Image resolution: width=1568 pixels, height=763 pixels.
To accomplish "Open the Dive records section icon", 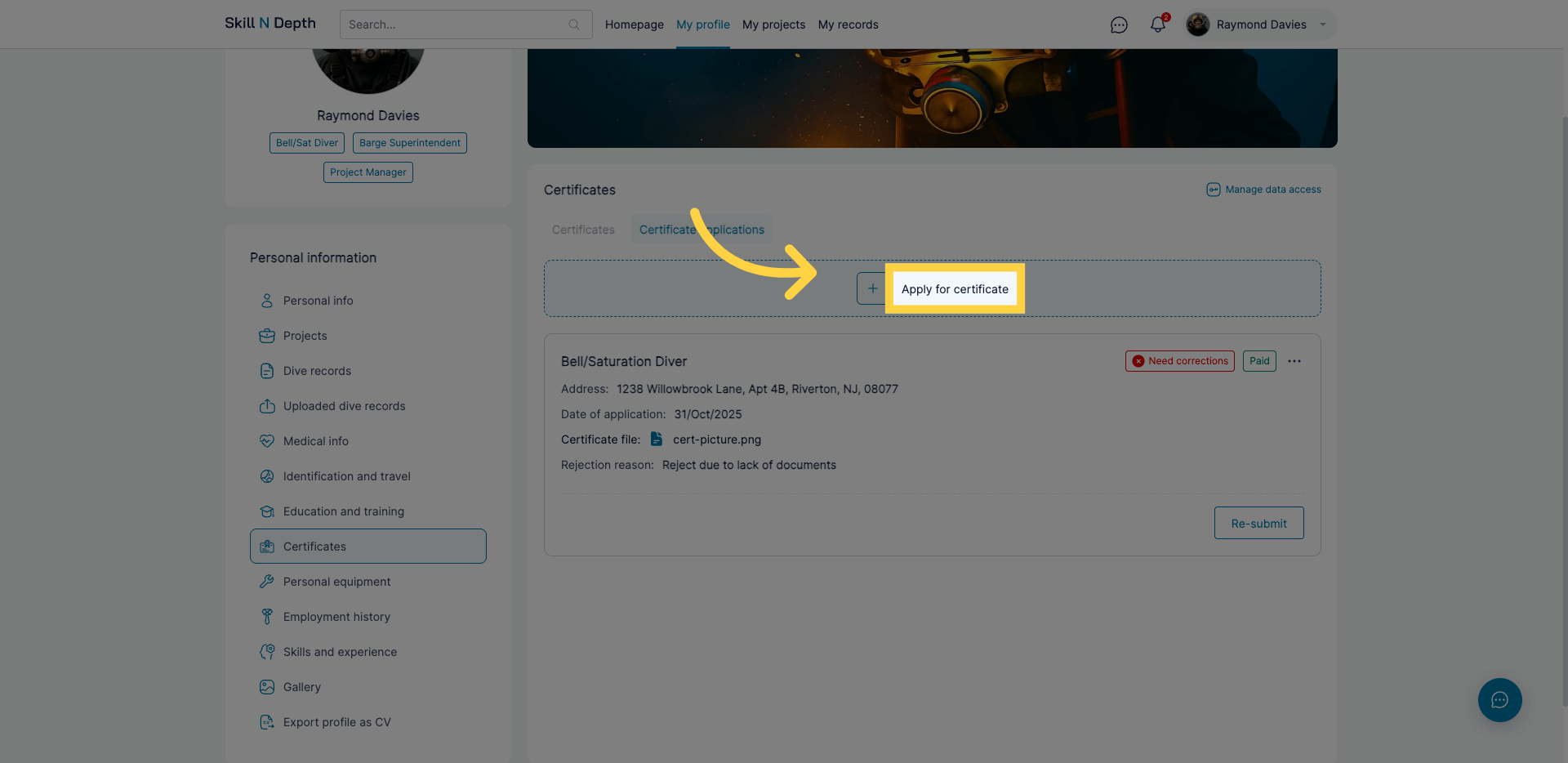I will coord(267,370).
